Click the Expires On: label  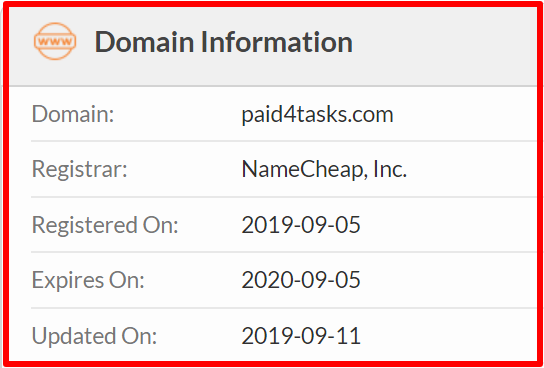coord(88,281)
